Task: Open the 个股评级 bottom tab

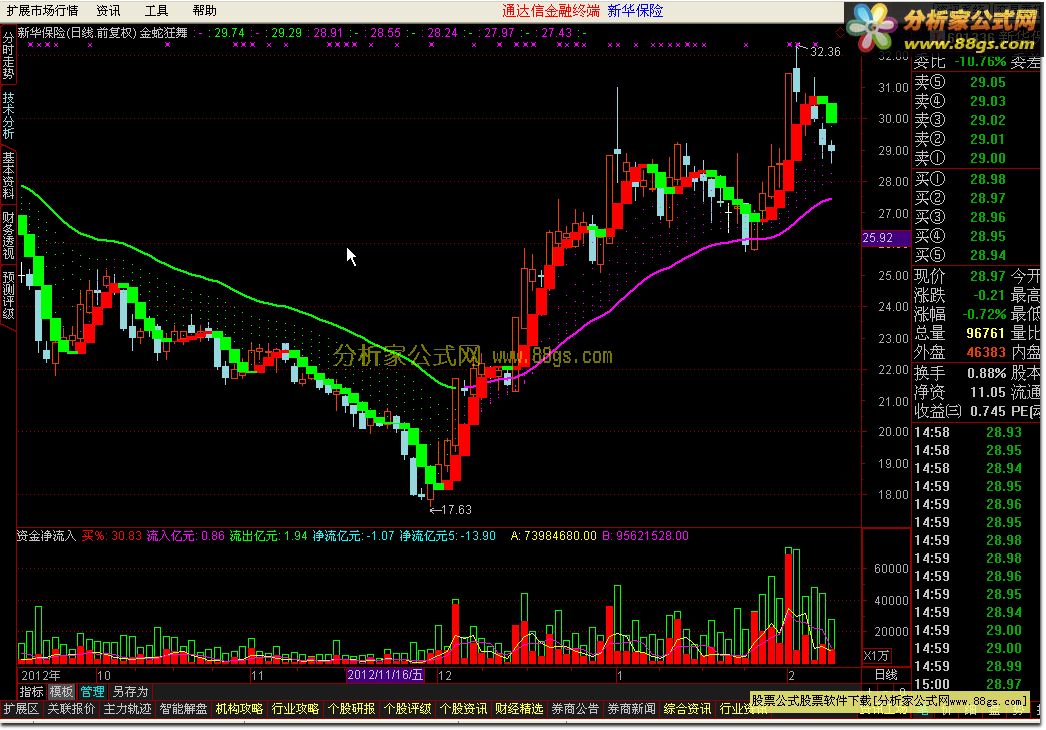Action: pyautogui.click(x=408, y=709)
